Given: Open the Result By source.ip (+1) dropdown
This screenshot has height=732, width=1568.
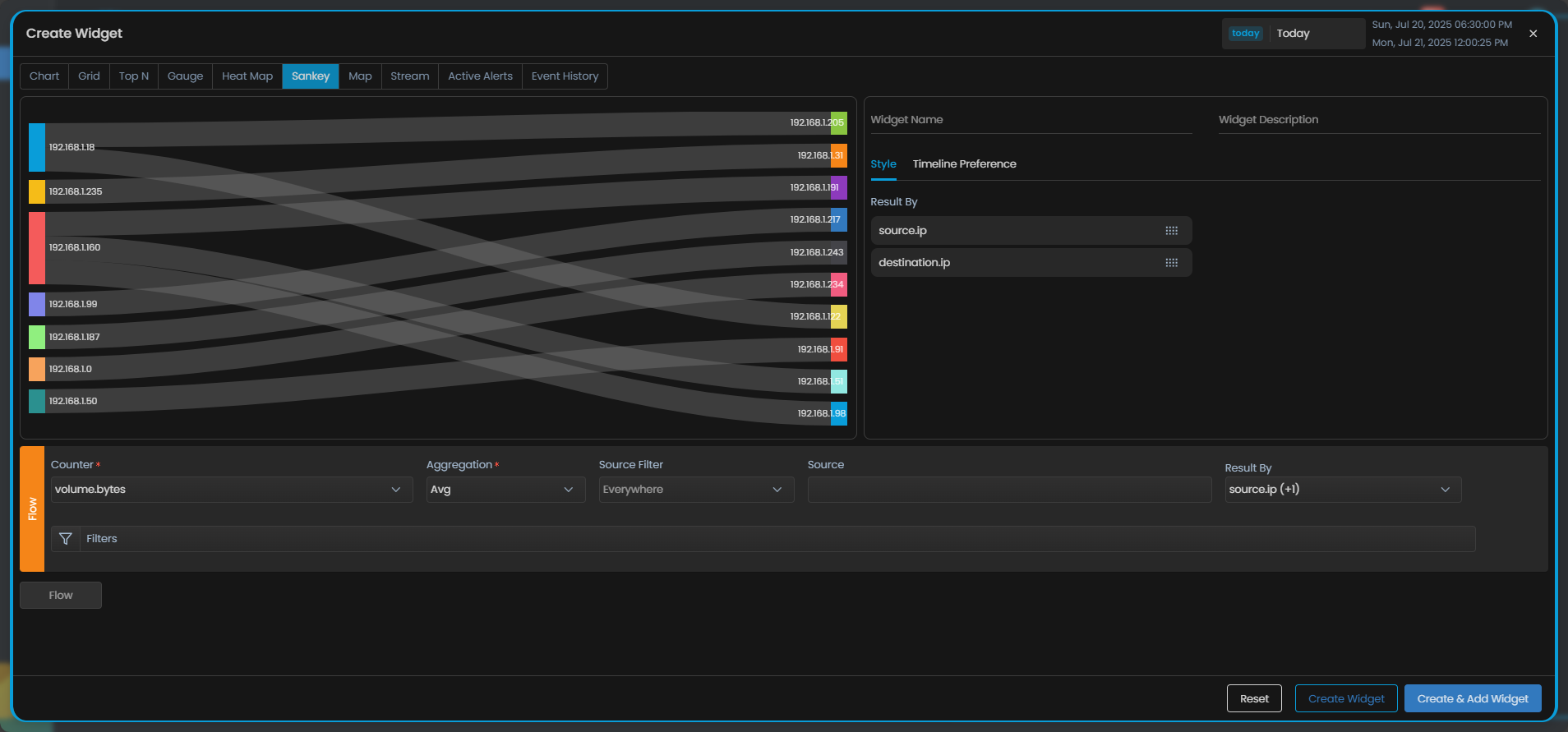Looking at the screenshot, I should click(x=1343, y=490).
